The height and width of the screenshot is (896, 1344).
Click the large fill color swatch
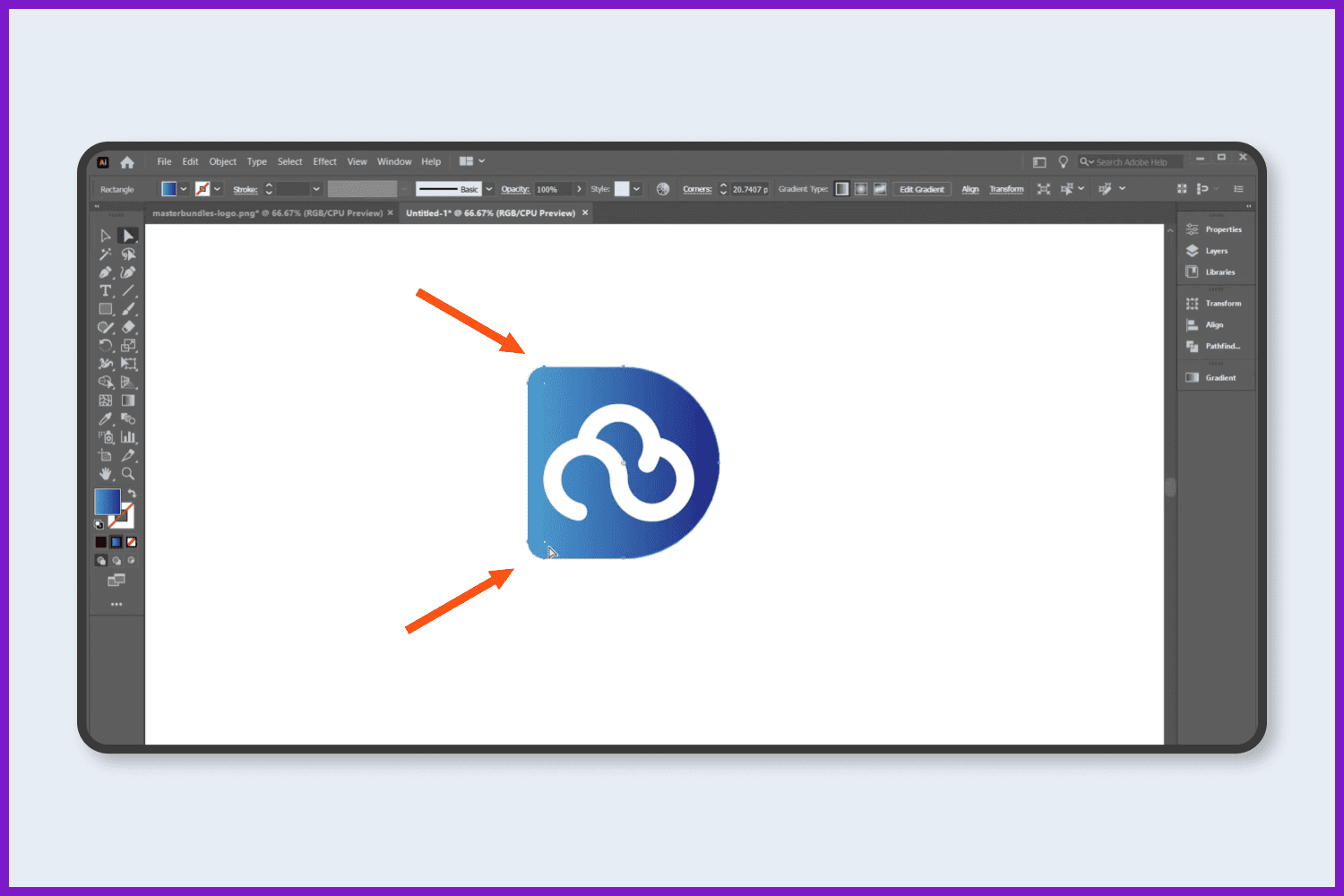108,502
